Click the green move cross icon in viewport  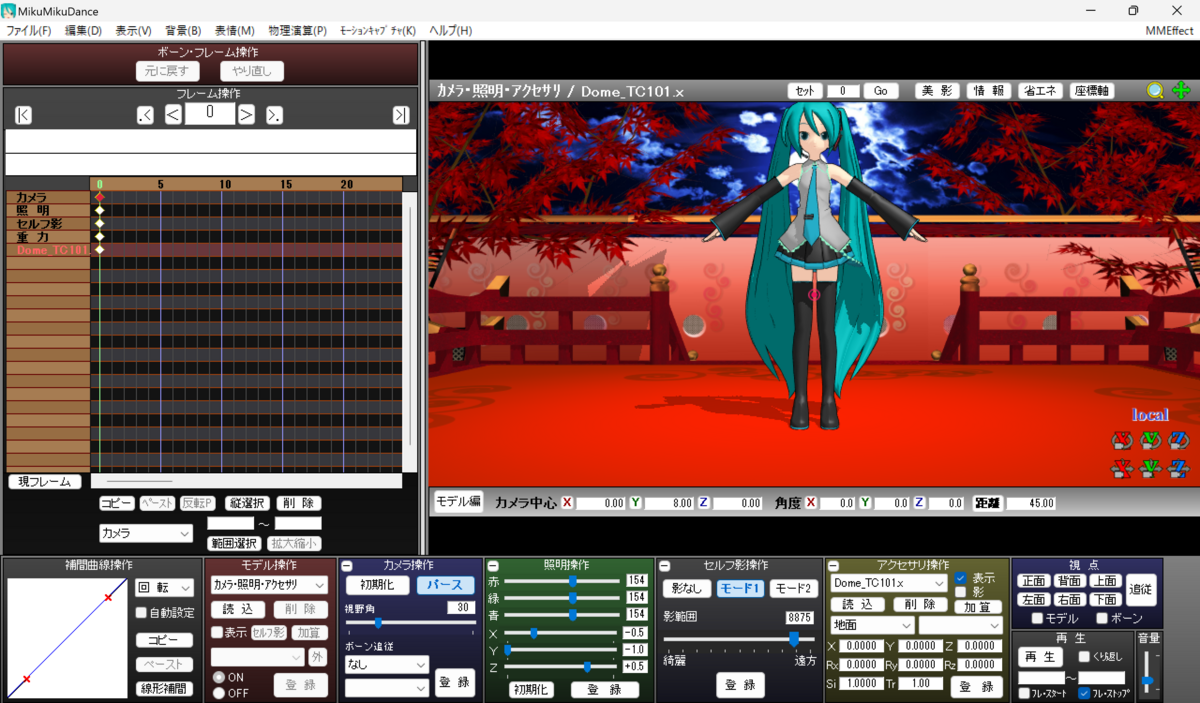coord(1182,90)
